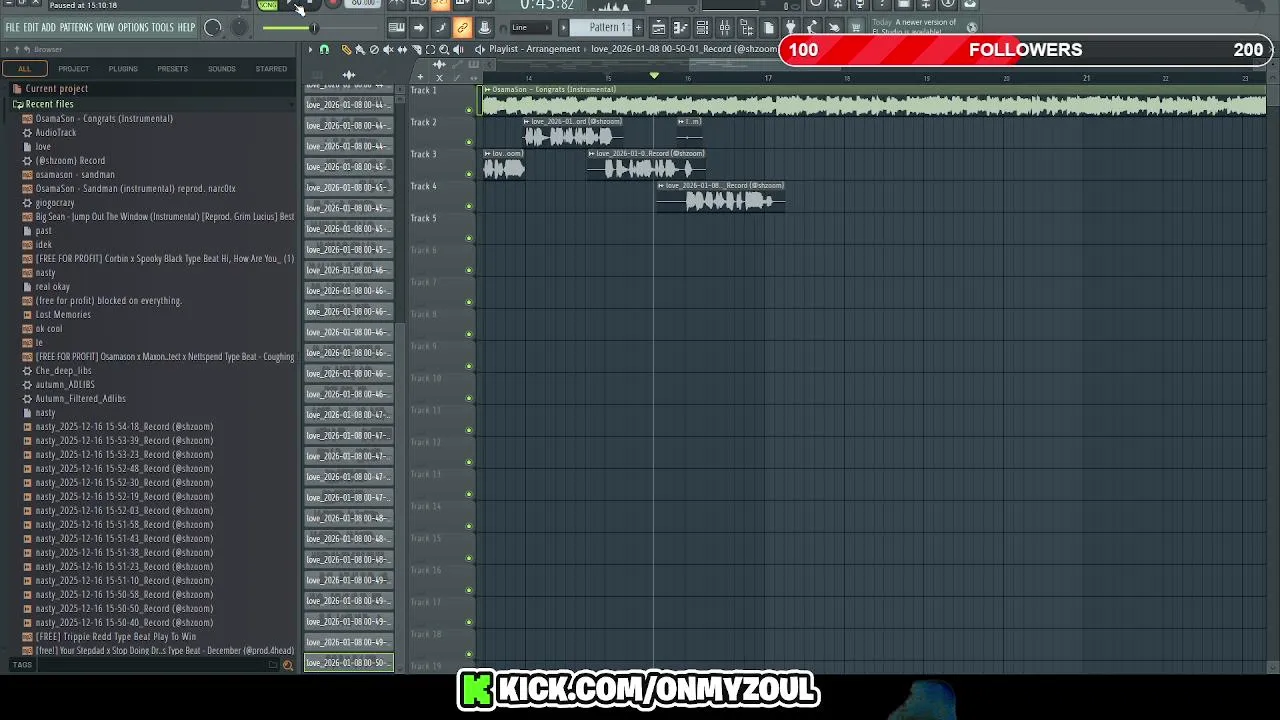Select Autumn_Filtered_Adlibs item
This screenshot has width=1280, height=720.
point(80,399)
